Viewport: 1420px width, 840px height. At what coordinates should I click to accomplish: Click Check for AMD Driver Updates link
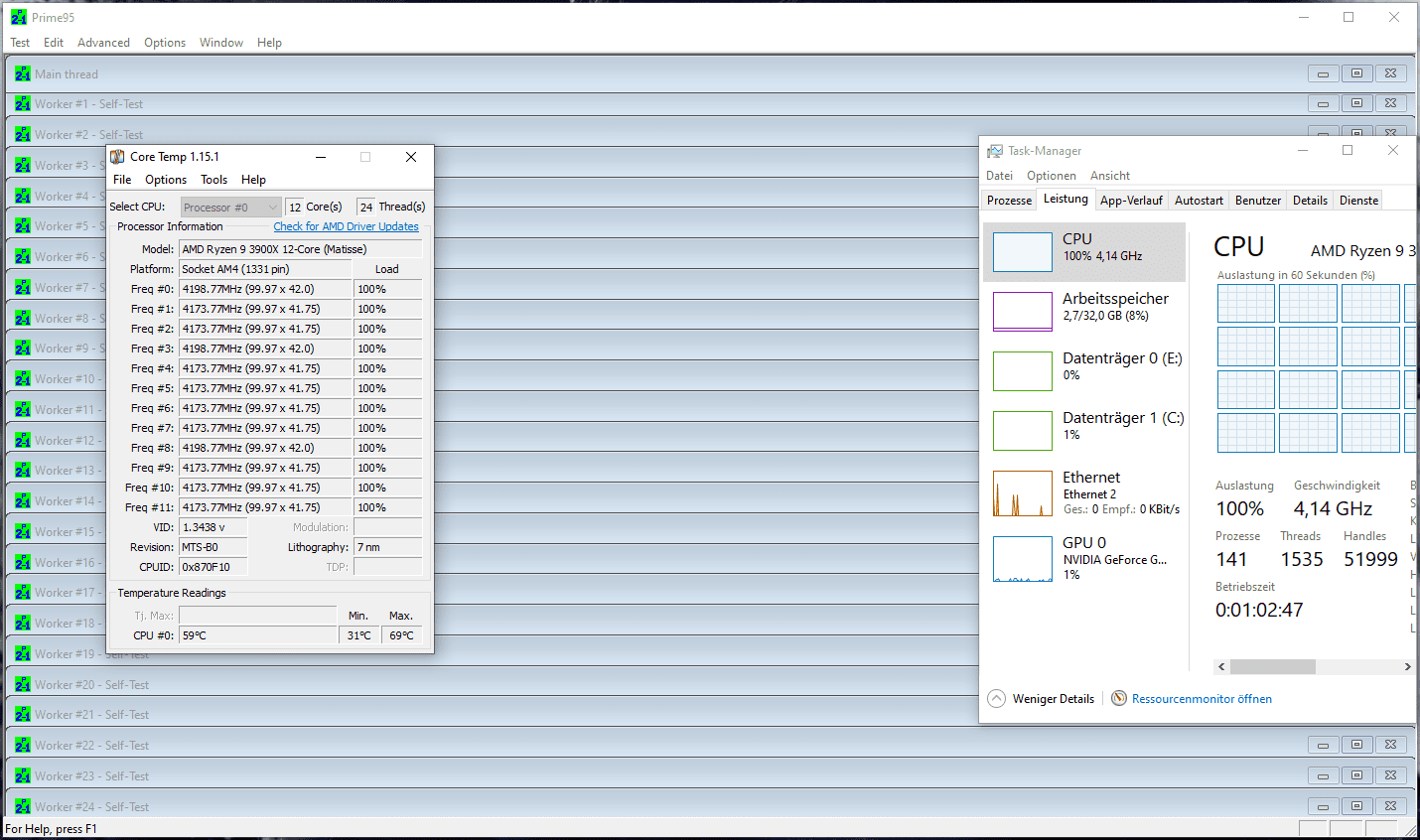click(x=346, y=226)
